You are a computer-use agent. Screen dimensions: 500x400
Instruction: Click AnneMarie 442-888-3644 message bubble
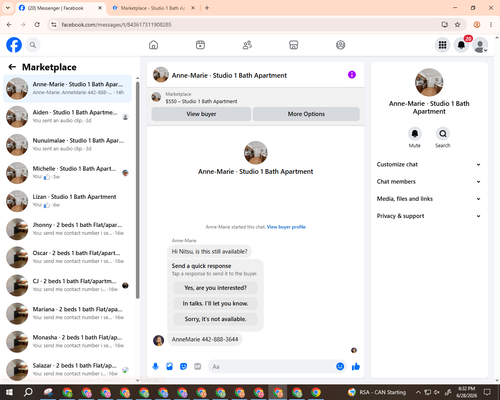pyautogui.click(x=205, y=339)
